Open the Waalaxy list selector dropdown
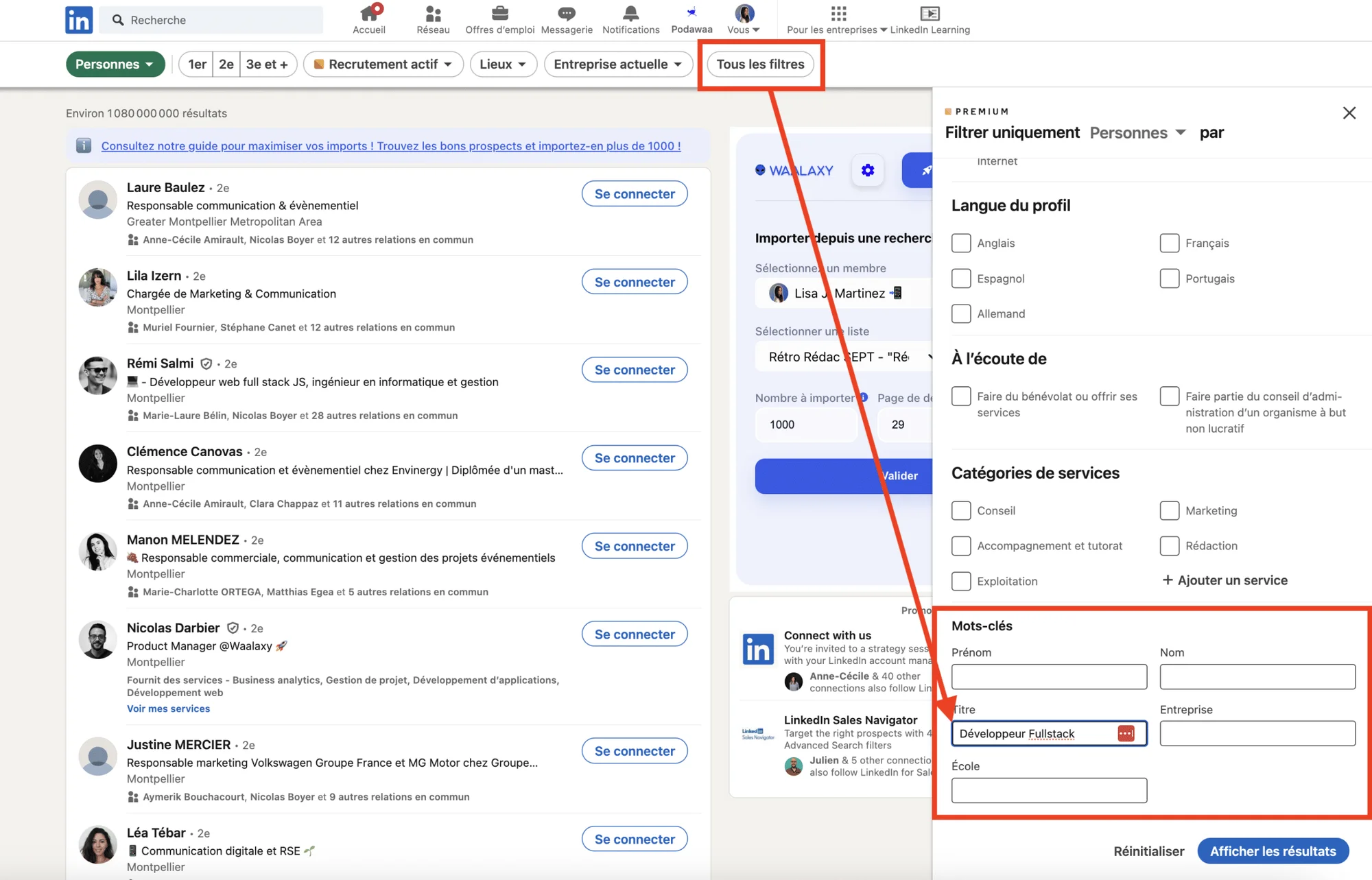The image size is (1372, 880). 844,357
